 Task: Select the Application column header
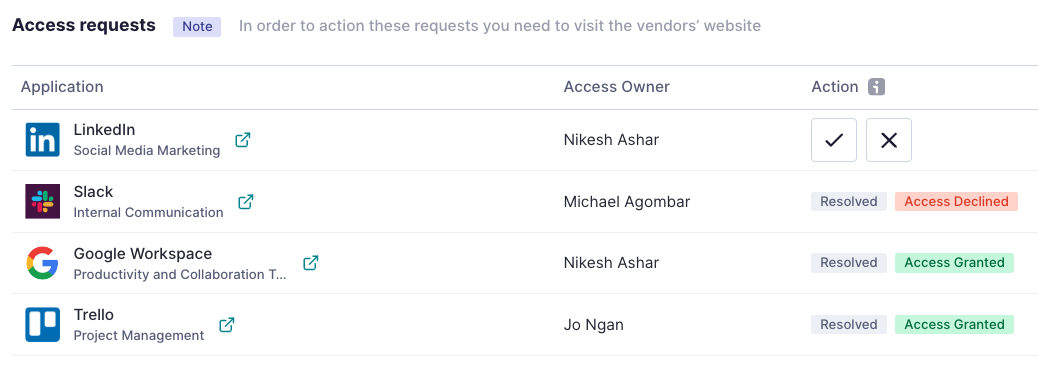(x=62, y=87)
